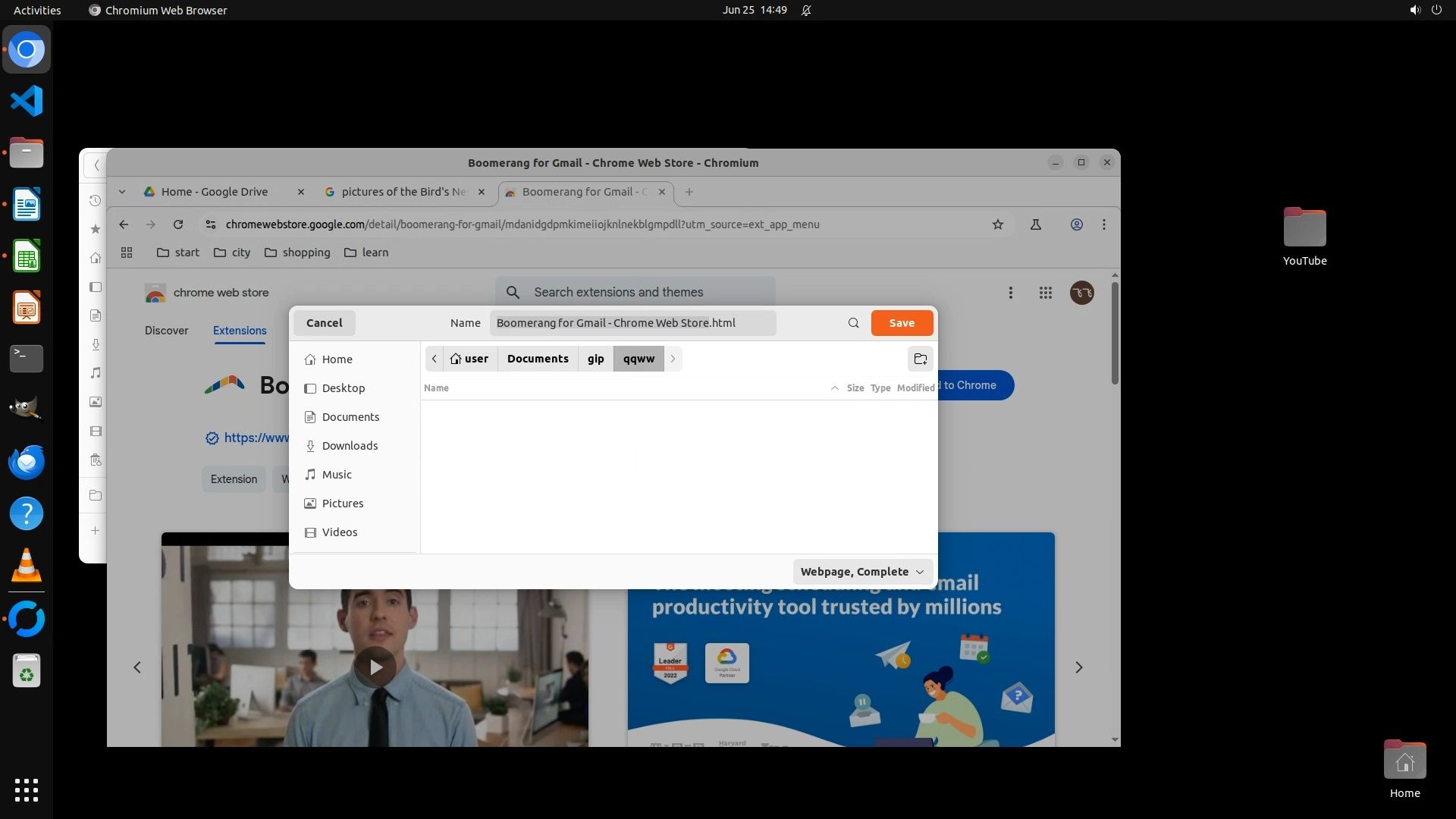Open Google apps grid icon
The height and width of the screenshot is (819, 1456).
pos(1045,293)
